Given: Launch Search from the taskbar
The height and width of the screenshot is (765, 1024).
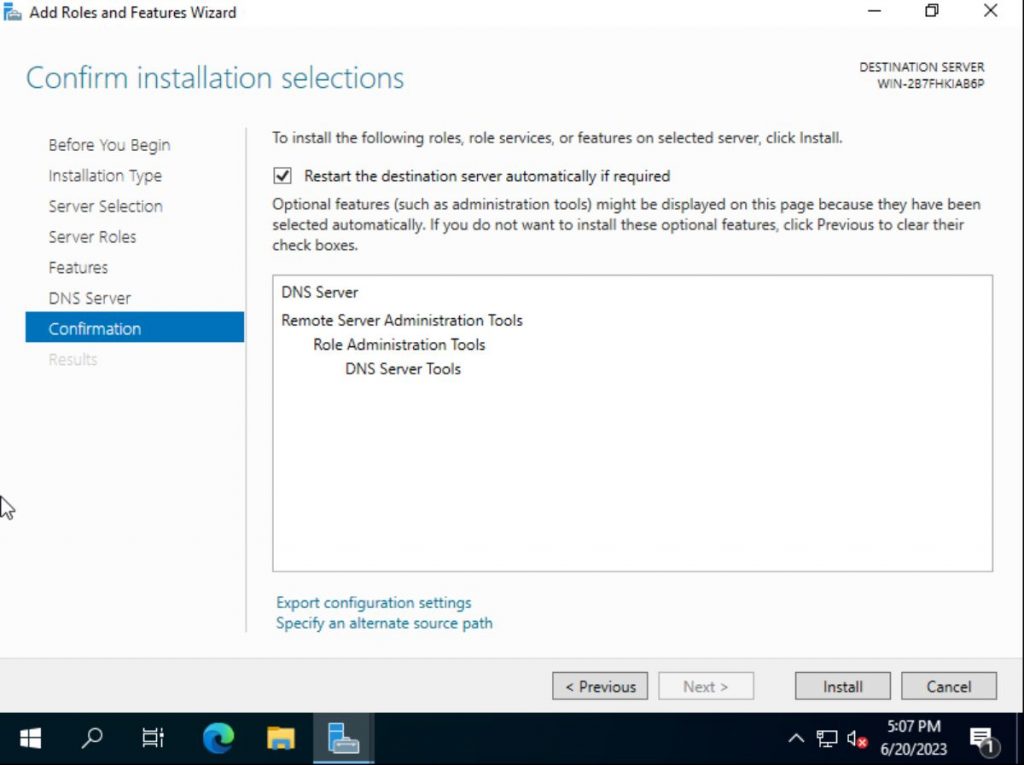Looking at the screenshot, I should [x=91, y=738].
